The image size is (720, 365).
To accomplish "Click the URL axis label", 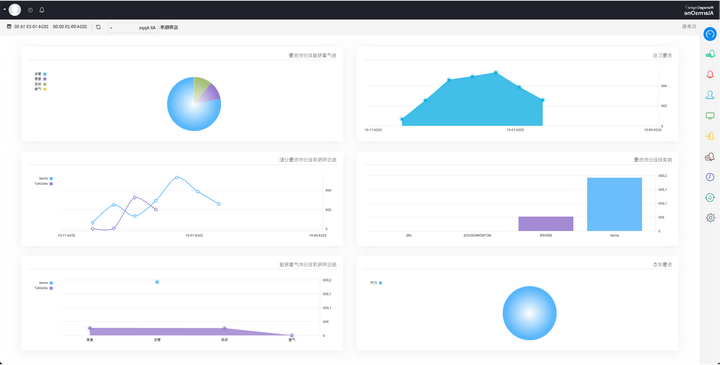I will 409,235.
